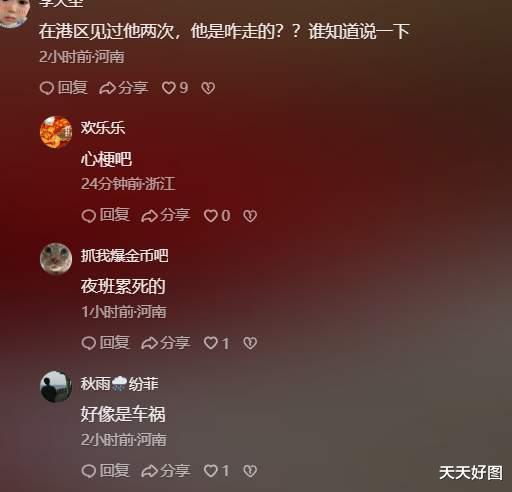Image resolution: width=512 pixels, height=492 pixels.
Task: Share 秋雨纷菲's comment 好像是车祸
Action: coord(166,470)
